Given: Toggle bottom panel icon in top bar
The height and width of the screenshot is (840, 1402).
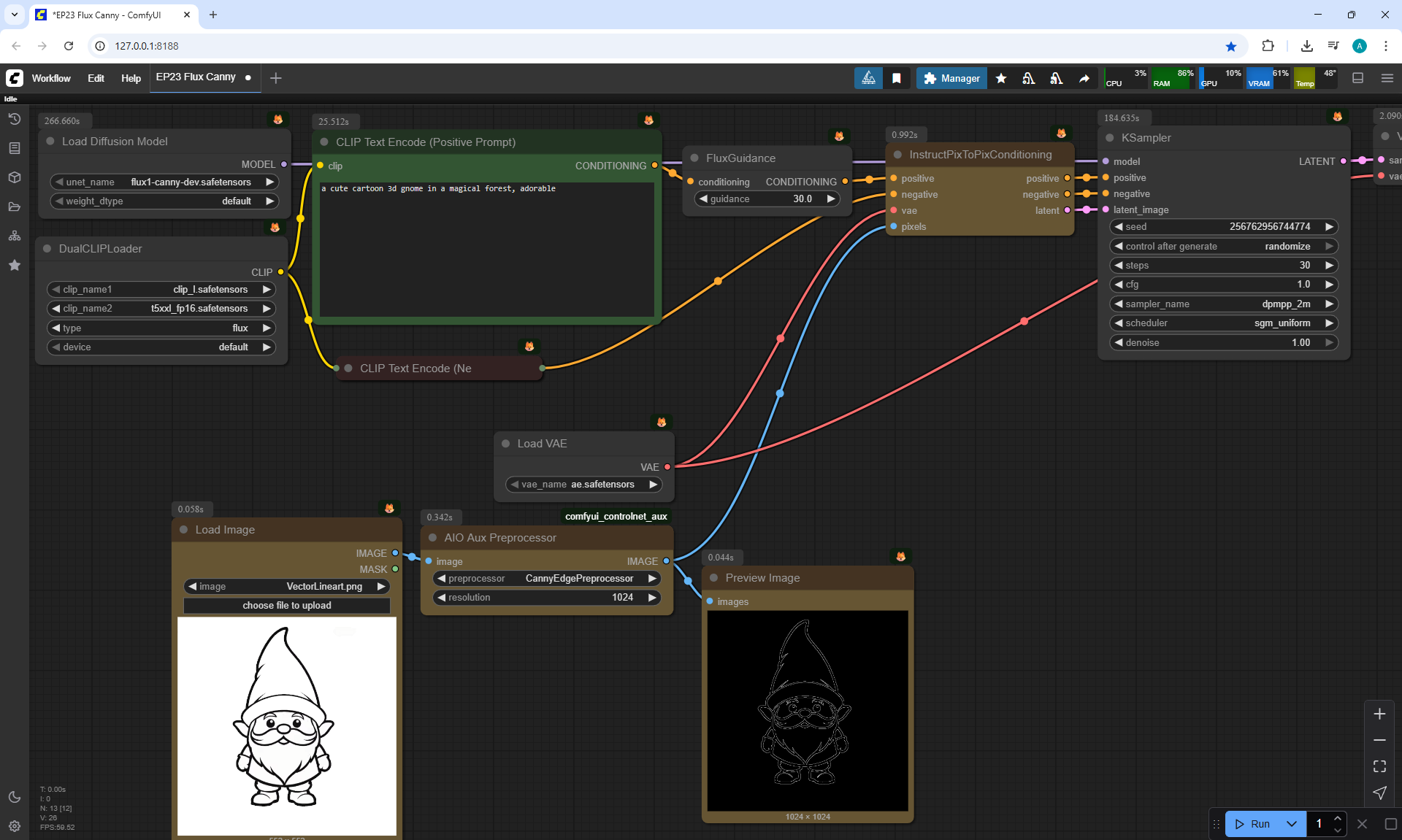Looking at the screenshot, I should [1357, 78].
